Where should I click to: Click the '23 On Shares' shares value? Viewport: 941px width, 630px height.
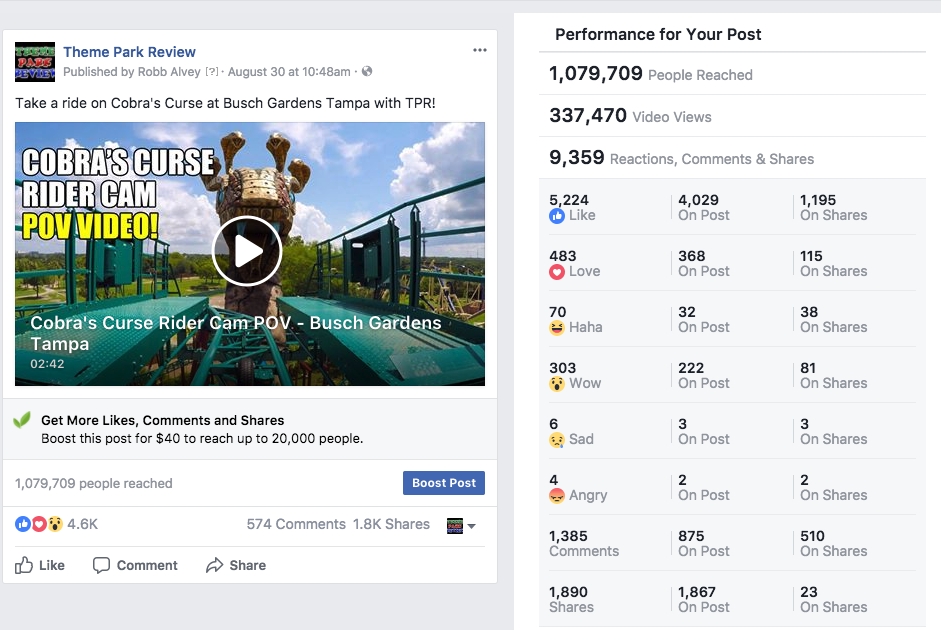click(x=834, y=599)
